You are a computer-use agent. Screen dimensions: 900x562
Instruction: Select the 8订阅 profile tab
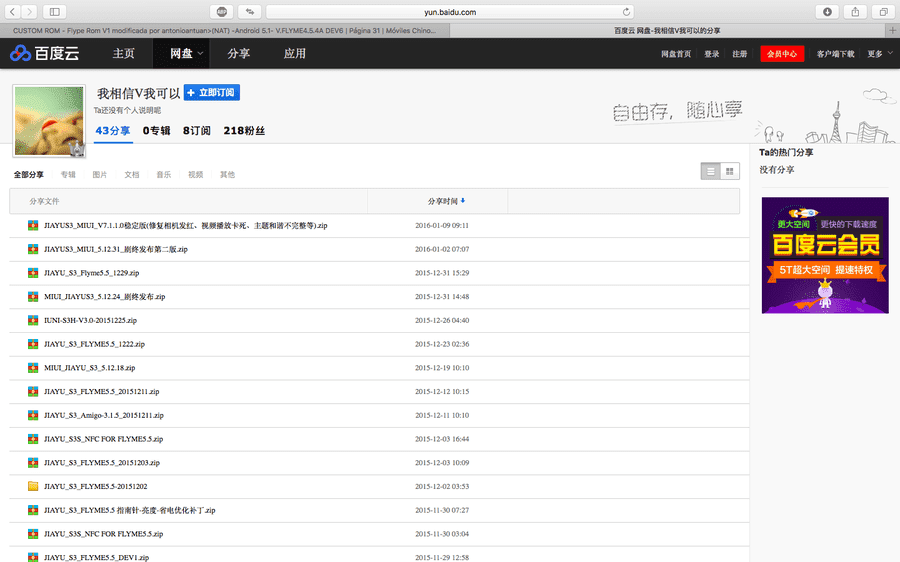pos(197,131)
